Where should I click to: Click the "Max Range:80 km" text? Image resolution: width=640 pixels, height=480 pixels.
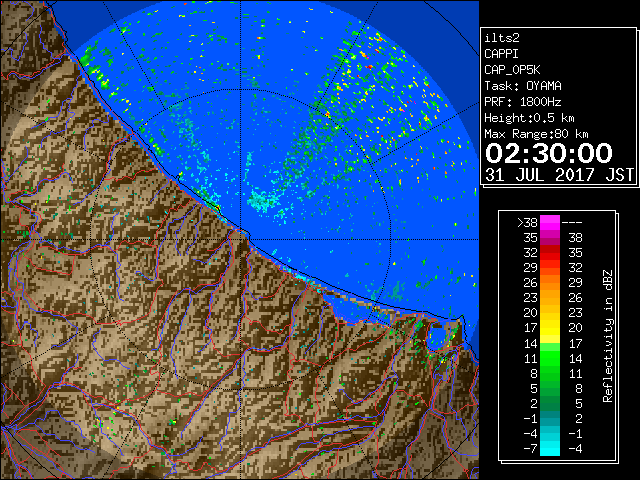(x=536, y=134)
